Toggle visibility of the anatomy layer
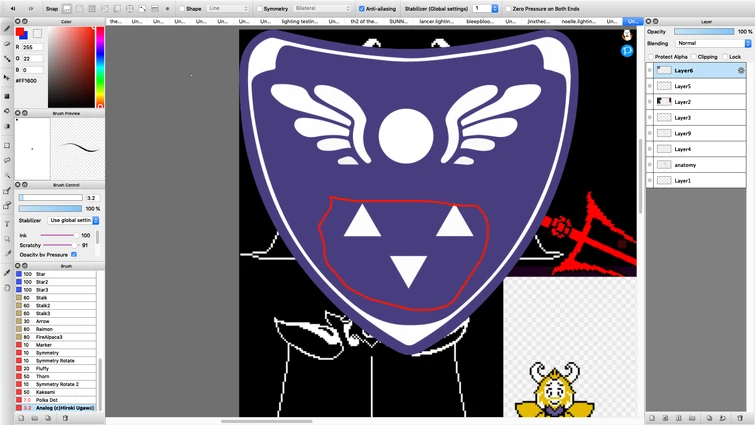 tap(650, 165)
